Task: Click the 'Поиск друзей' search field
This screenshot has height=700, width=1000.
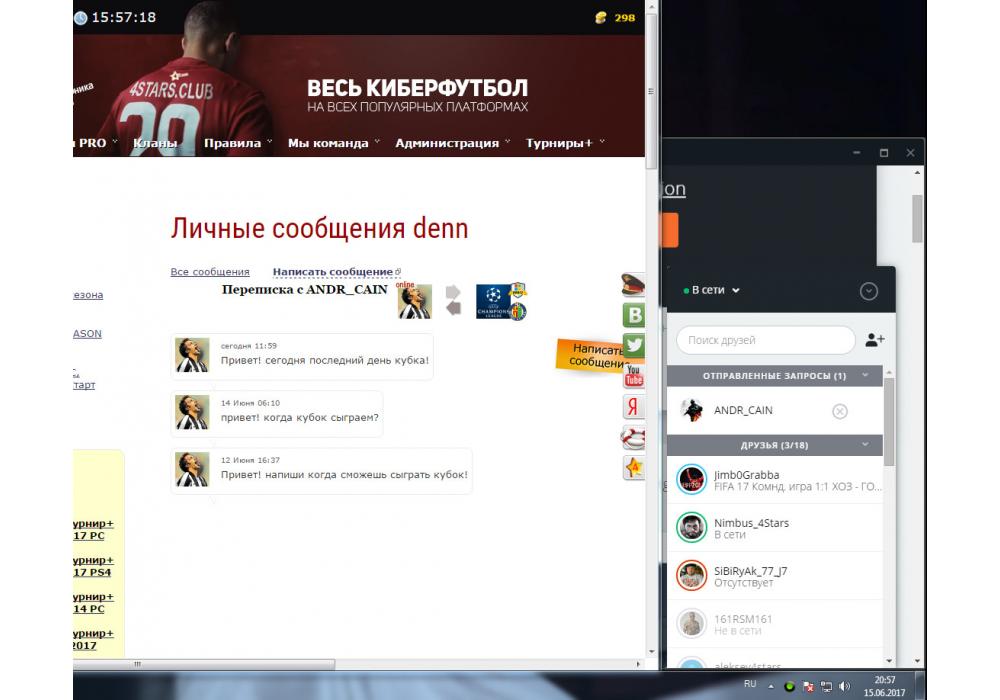Action: (765, 340)
